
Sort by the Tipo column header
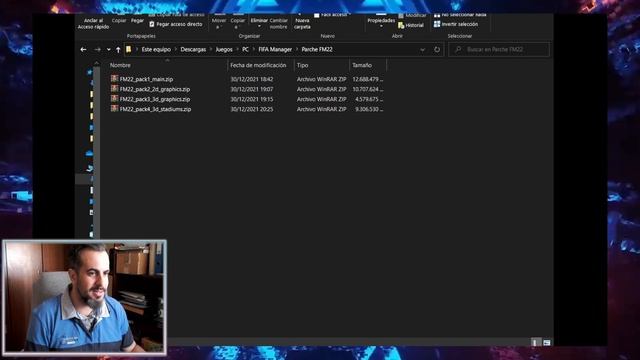[302, 65]
